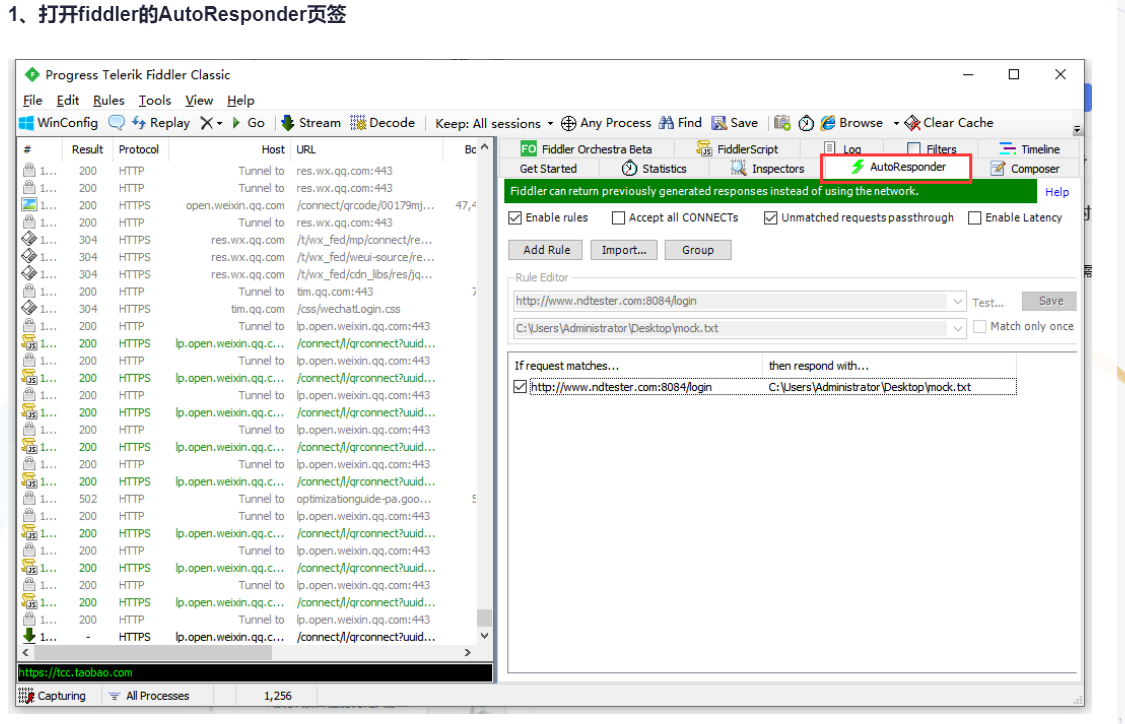Open the mock.txt response path dropdown
The image size is (1125, 724).
(958, 327)
